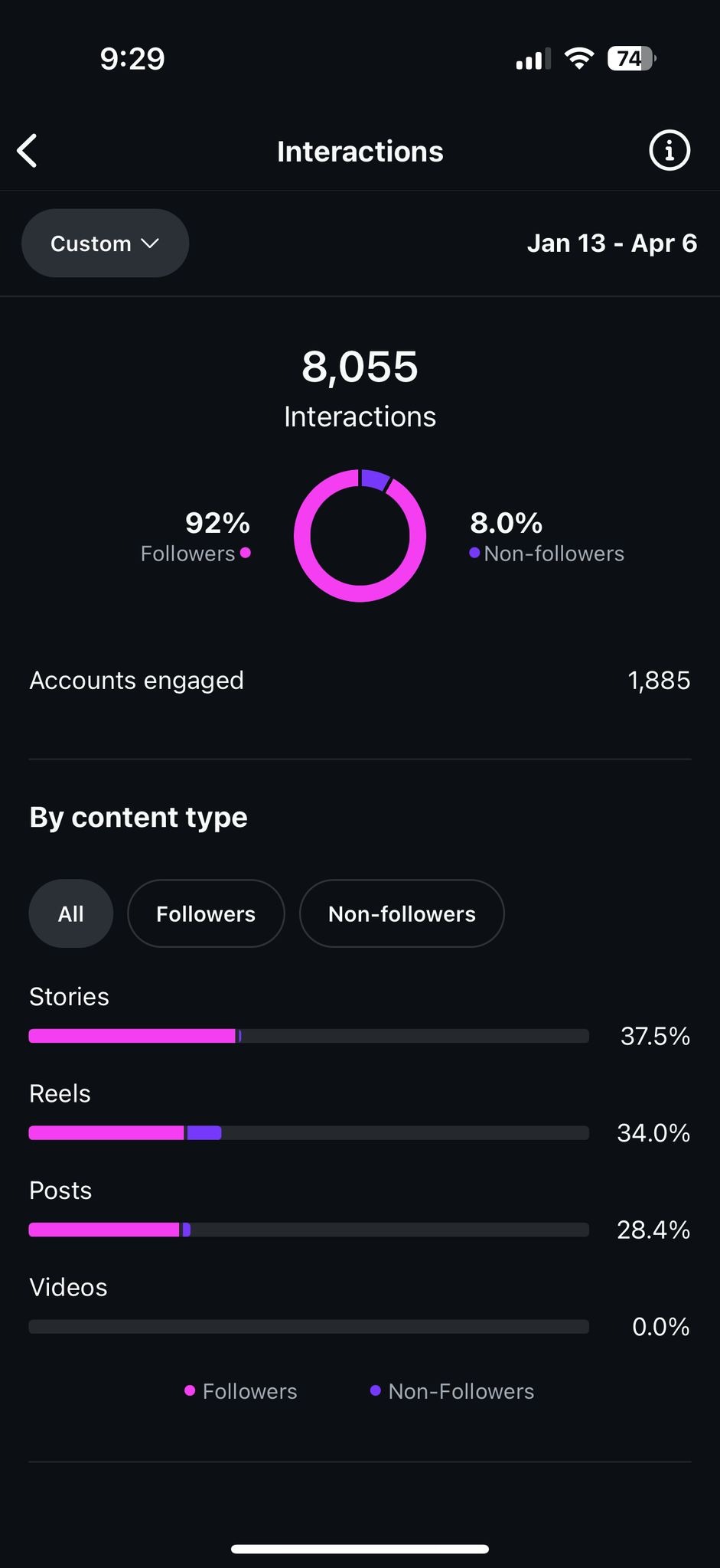Switch to the Non-followers filter chip
The height and width of the screenshot is (1568, 720).
[x=402, y=913]
